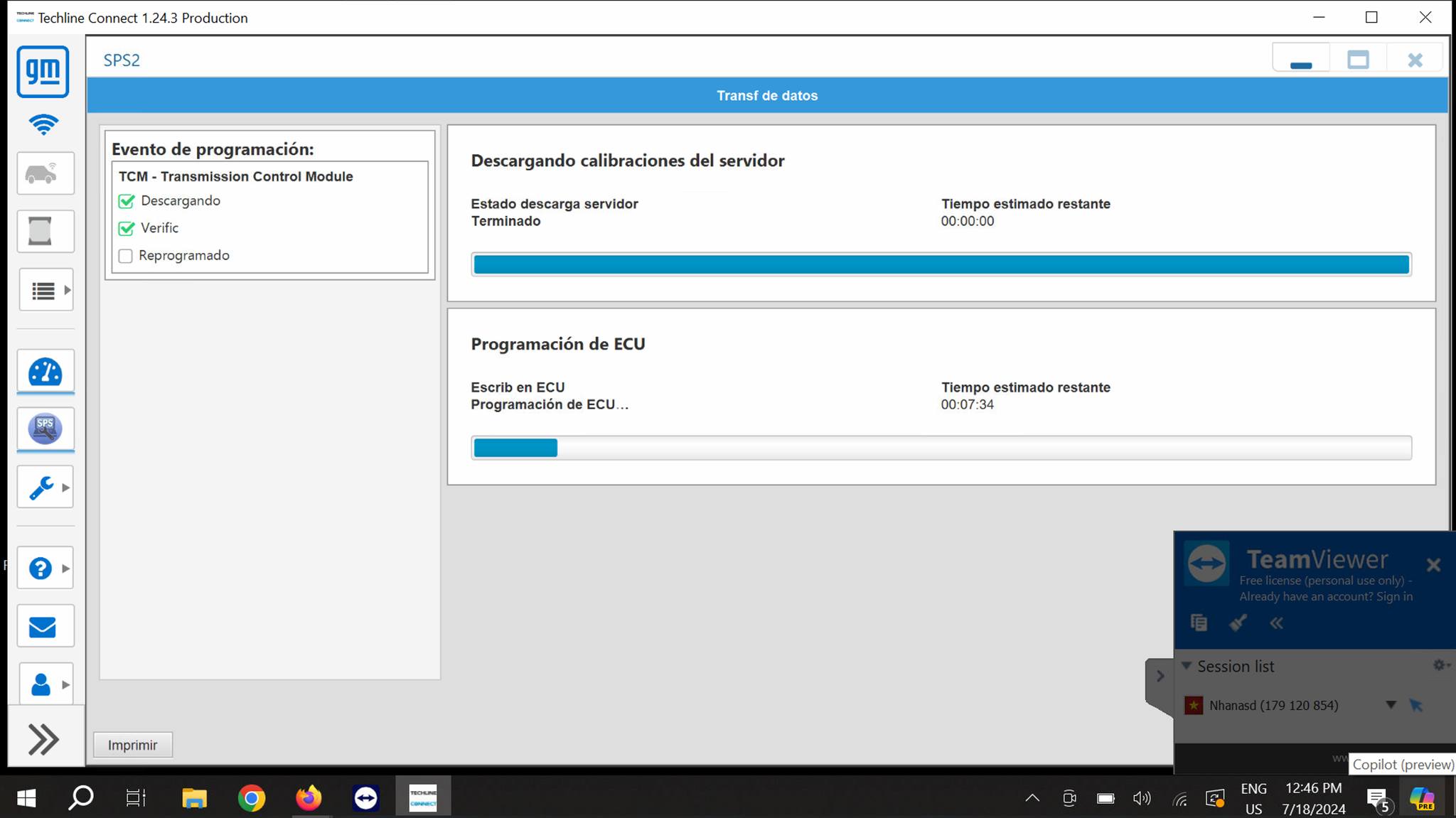Image resolution: width=1456 pixels, height=818 pixels.
Task: Toggle the Verific checkbox
Action: (x=127, y=228)
